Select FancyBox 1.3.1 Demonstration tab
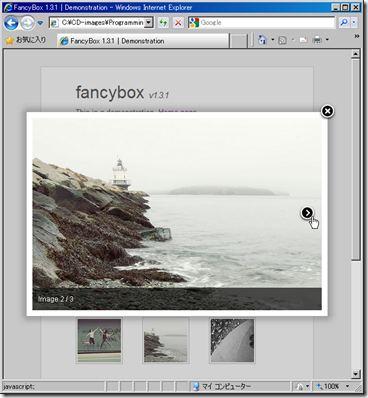Screen dimensions: 368x398 (x=143, y=41)
